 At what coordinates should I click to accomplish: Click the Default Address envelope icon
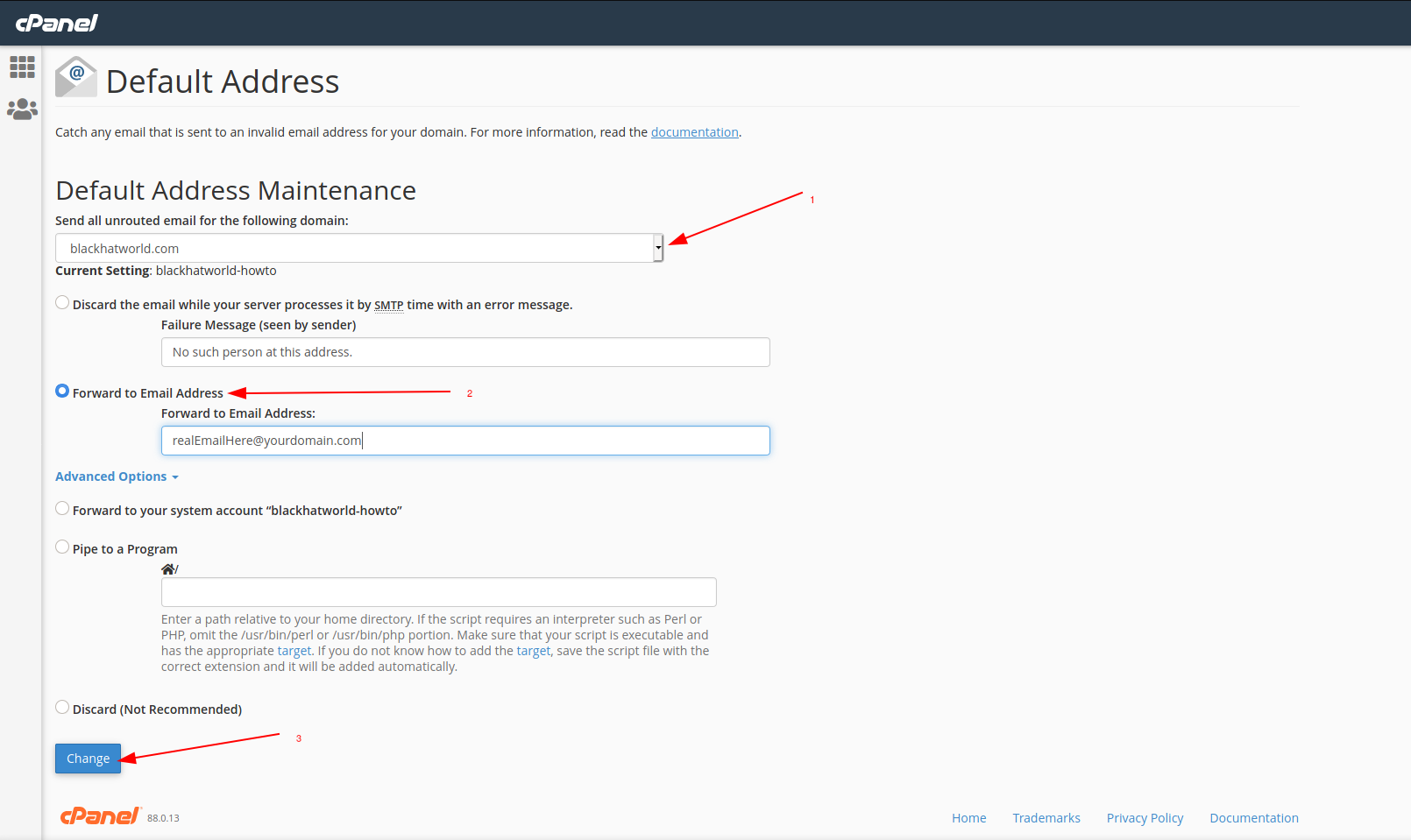click(x=75, y=78)
